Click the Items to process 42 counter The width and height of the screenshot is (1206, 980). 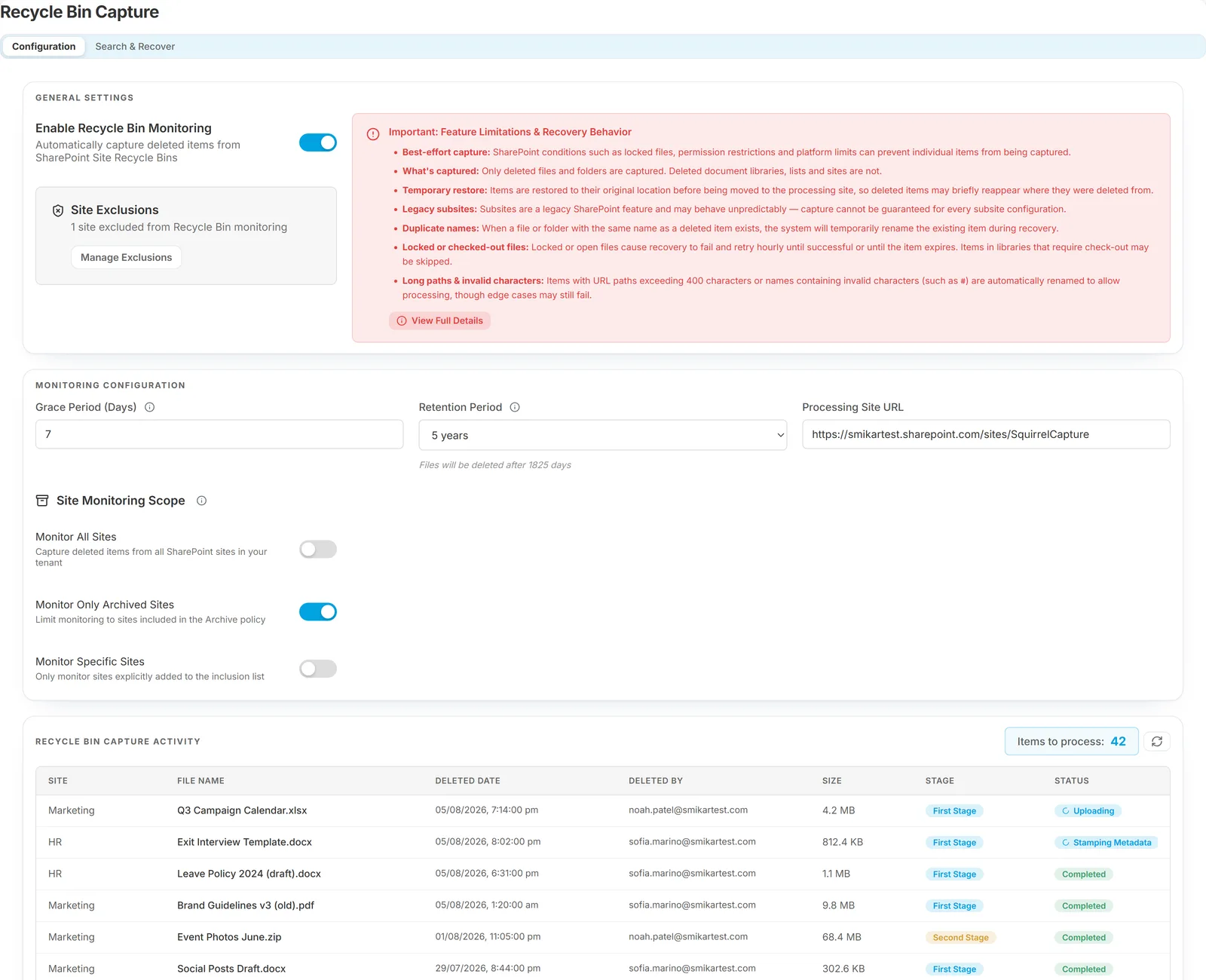point(1071,741)
